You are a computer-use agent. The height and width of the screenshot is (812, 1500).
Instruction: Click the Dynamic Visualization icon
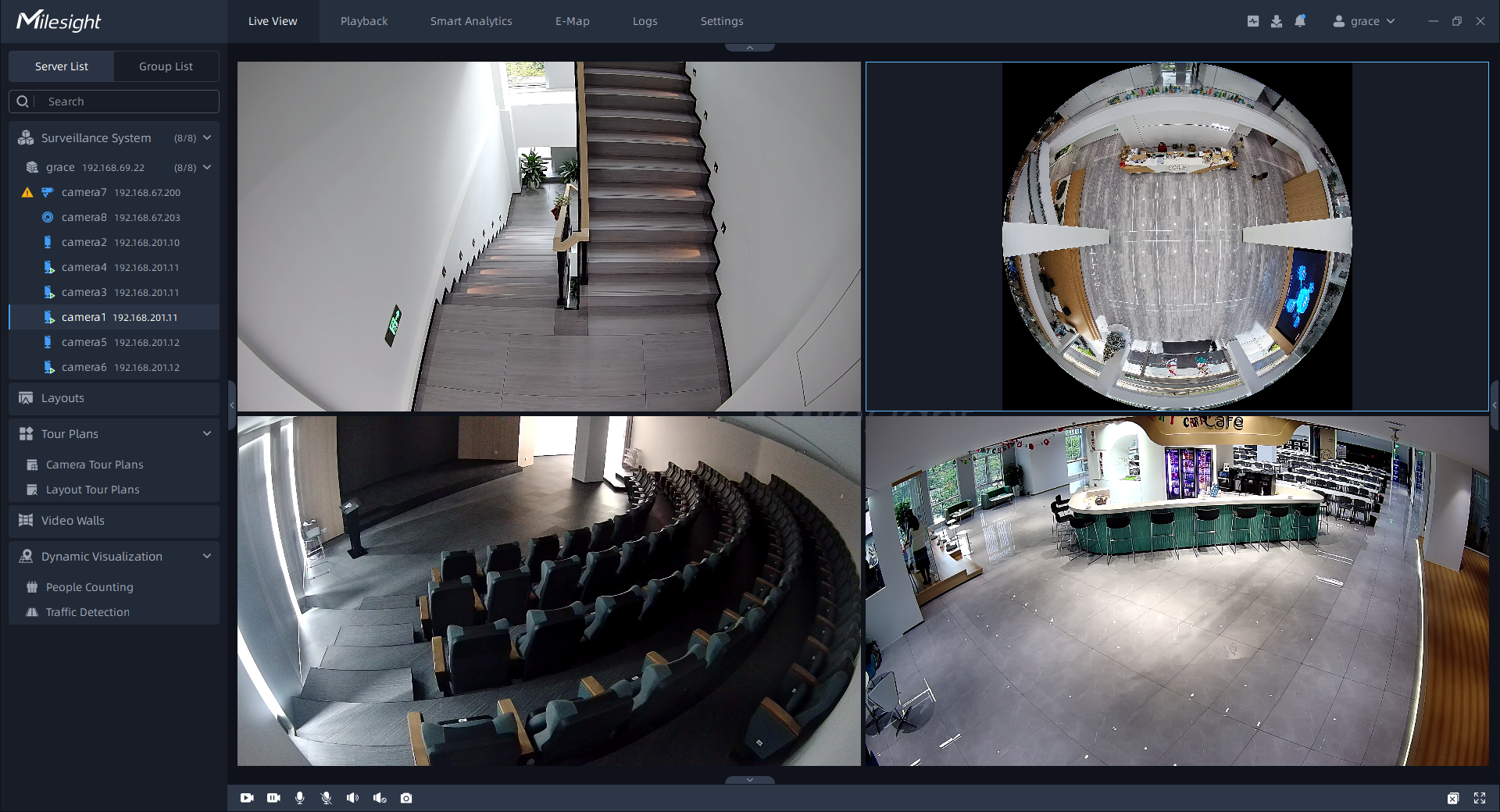tap(26, 557)
